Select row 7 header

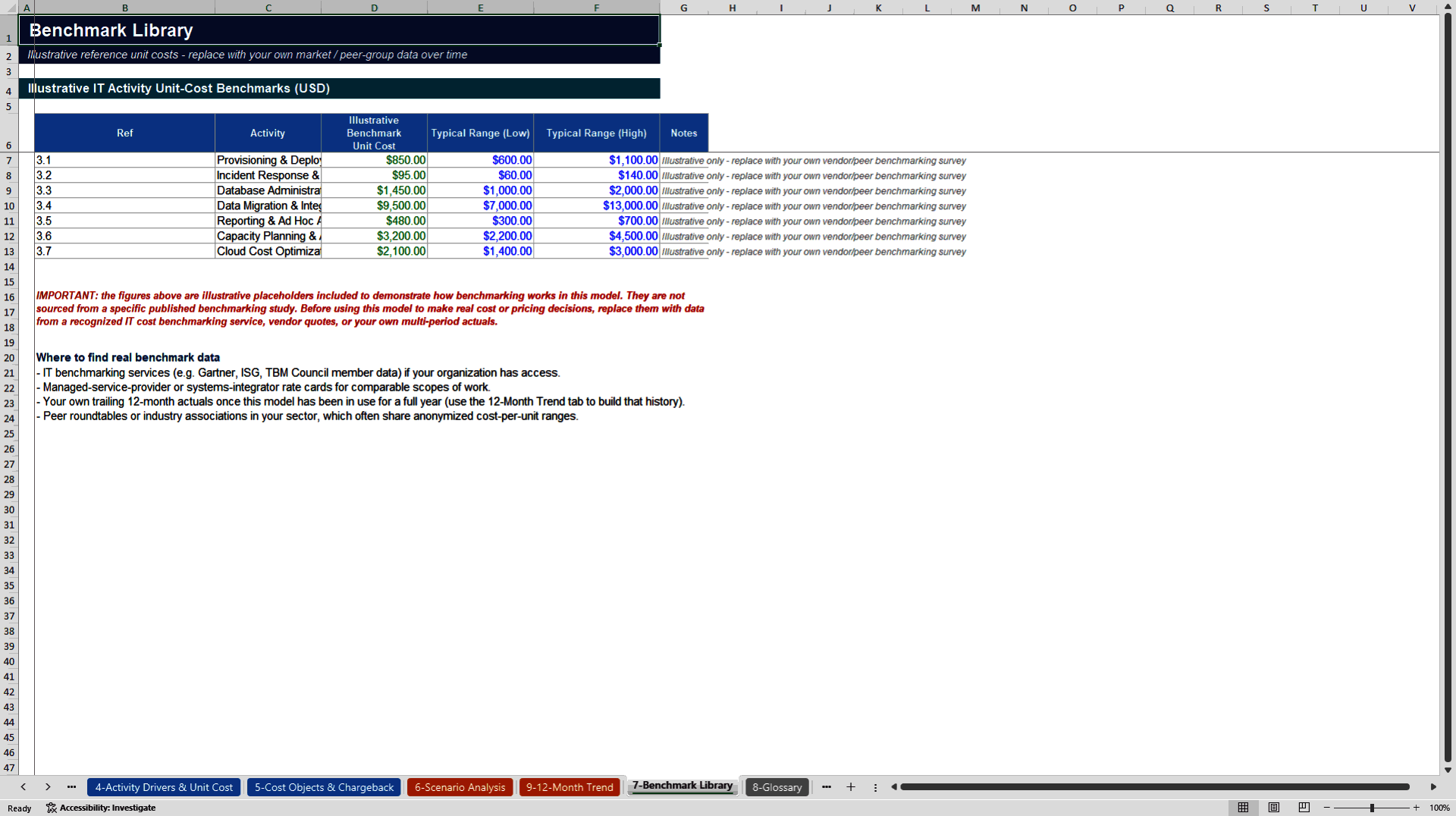[9, 160]
